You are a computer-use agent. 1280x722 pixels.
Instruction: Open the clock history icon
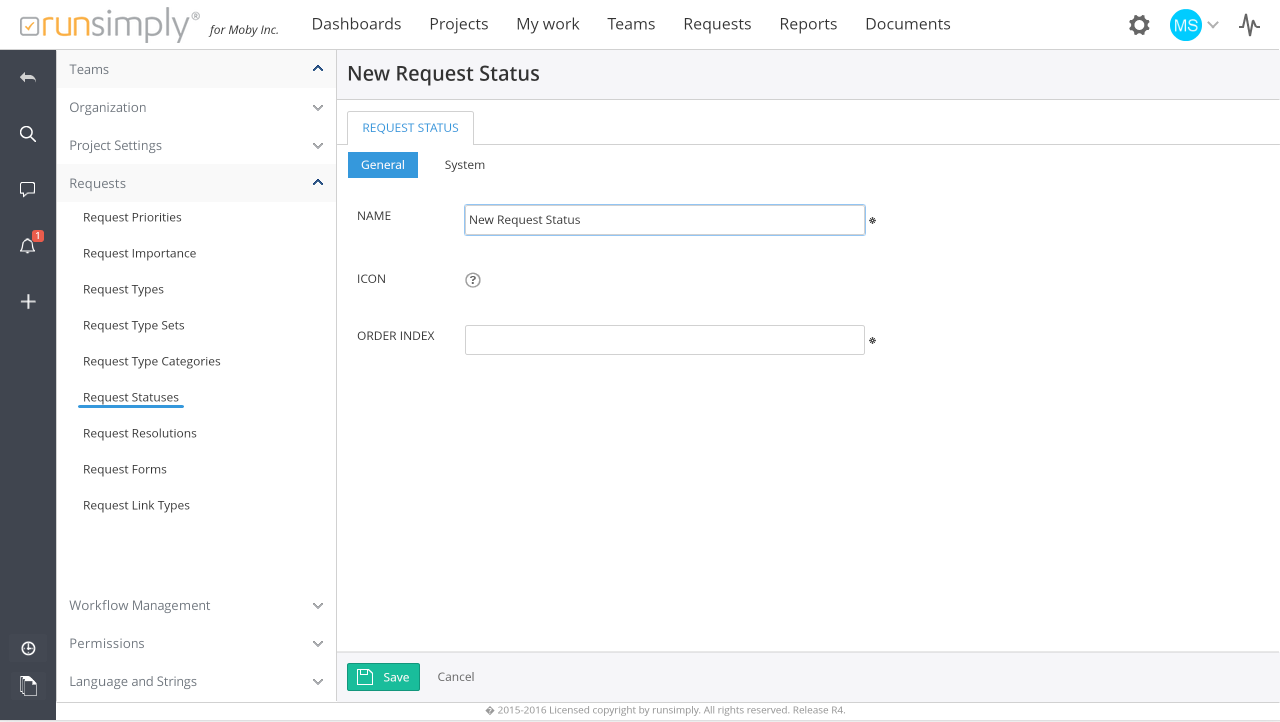pos(28,648)
